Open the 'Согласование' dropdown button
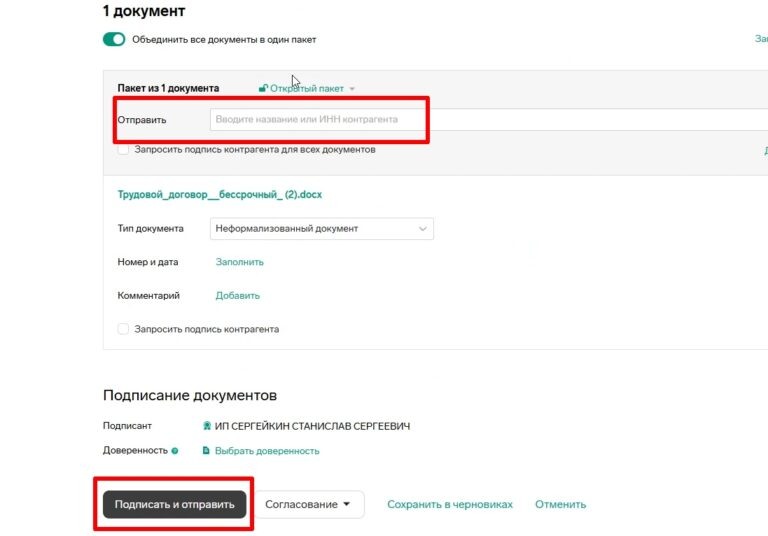This screenshot has width=768, height=536. pyautogui.click(x=309, y=504)
